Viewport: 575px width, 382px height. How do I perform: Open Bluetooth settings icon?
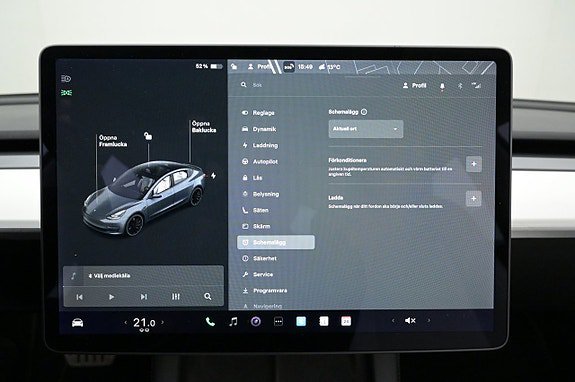[460, 86]
